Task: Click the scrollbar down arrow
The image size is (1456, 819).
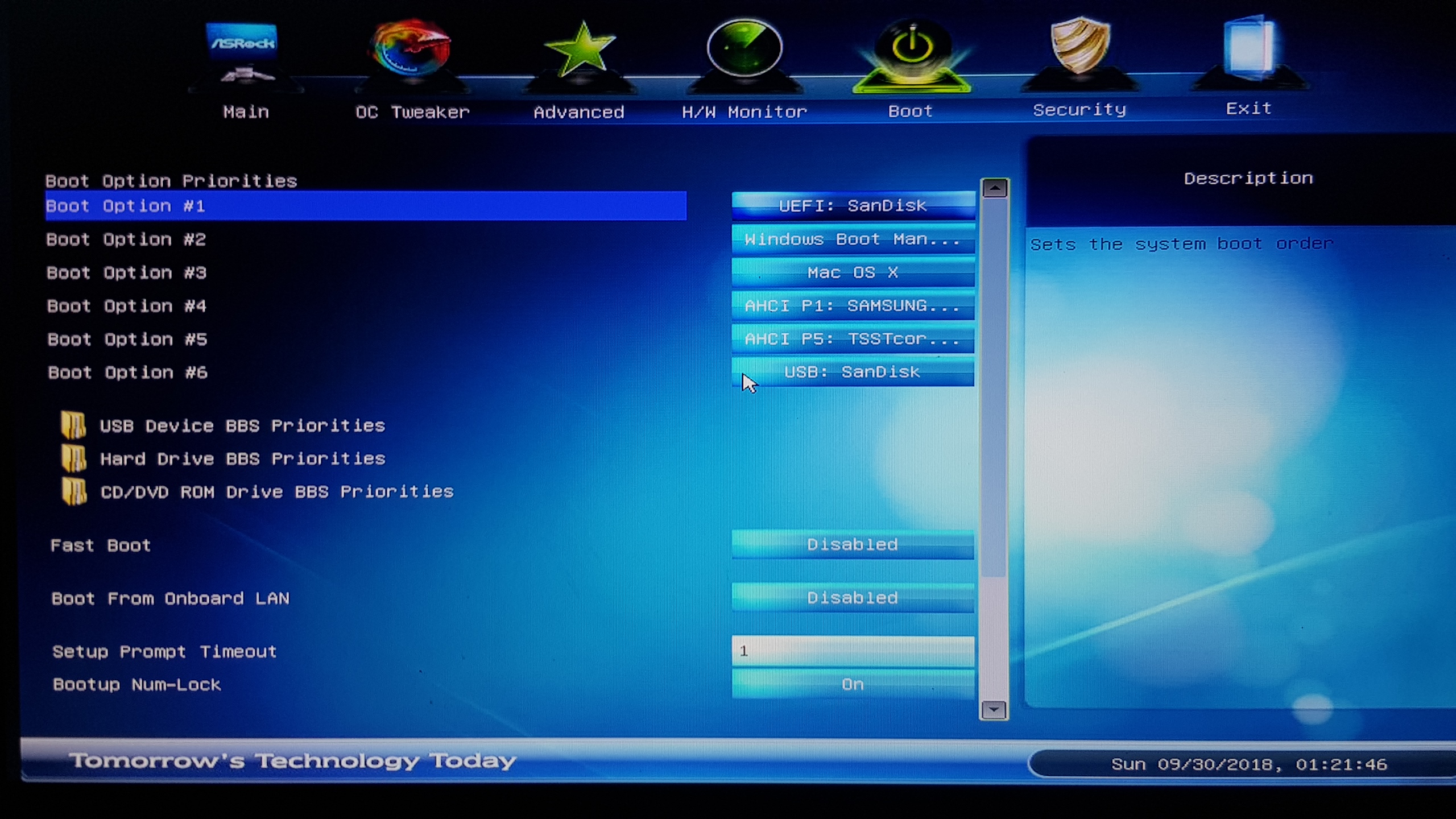Action: (994, 710)
